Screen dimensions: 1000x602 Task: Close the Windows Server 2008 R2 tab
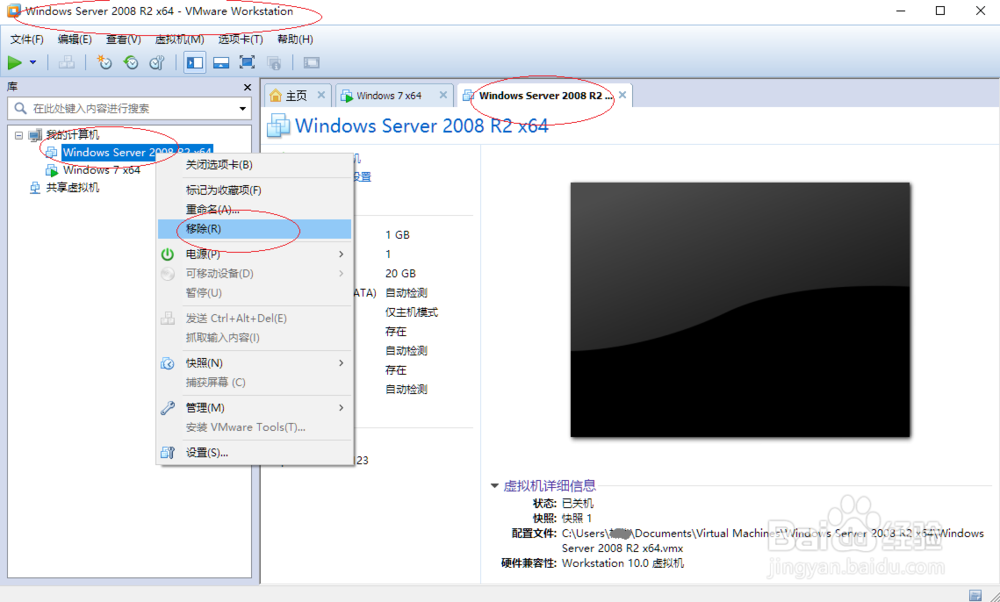622,95
